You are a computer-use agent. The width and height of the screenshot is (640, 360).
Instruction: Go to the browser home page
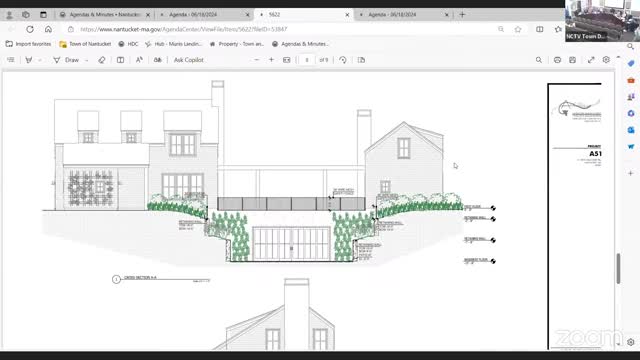pos(48,29)
